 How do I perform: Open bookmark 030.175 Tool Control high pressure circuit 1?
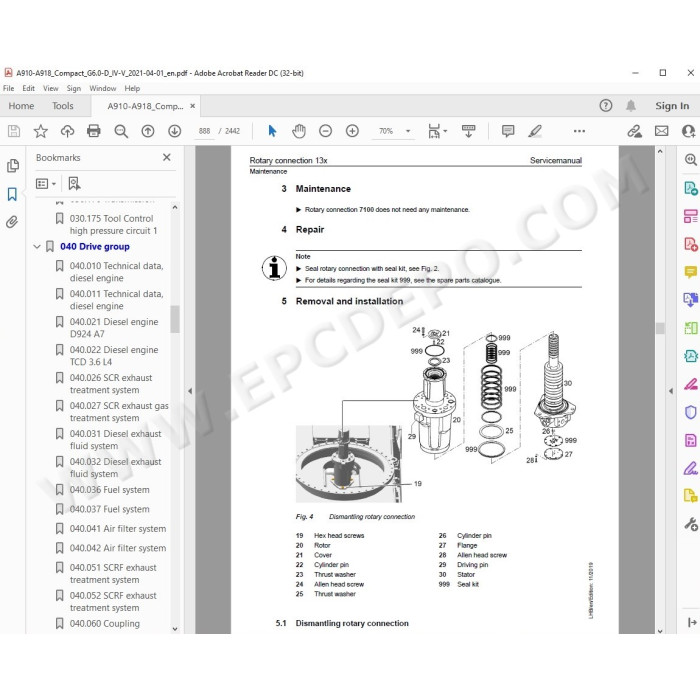point(113,225)
